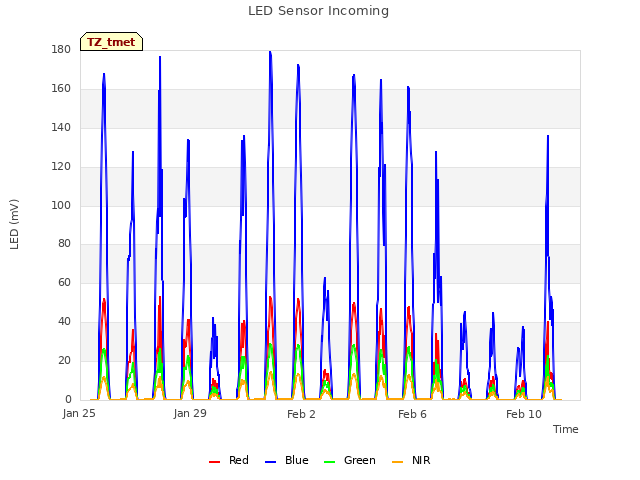Click the 180 y-axis tick label

click(61, 49)
